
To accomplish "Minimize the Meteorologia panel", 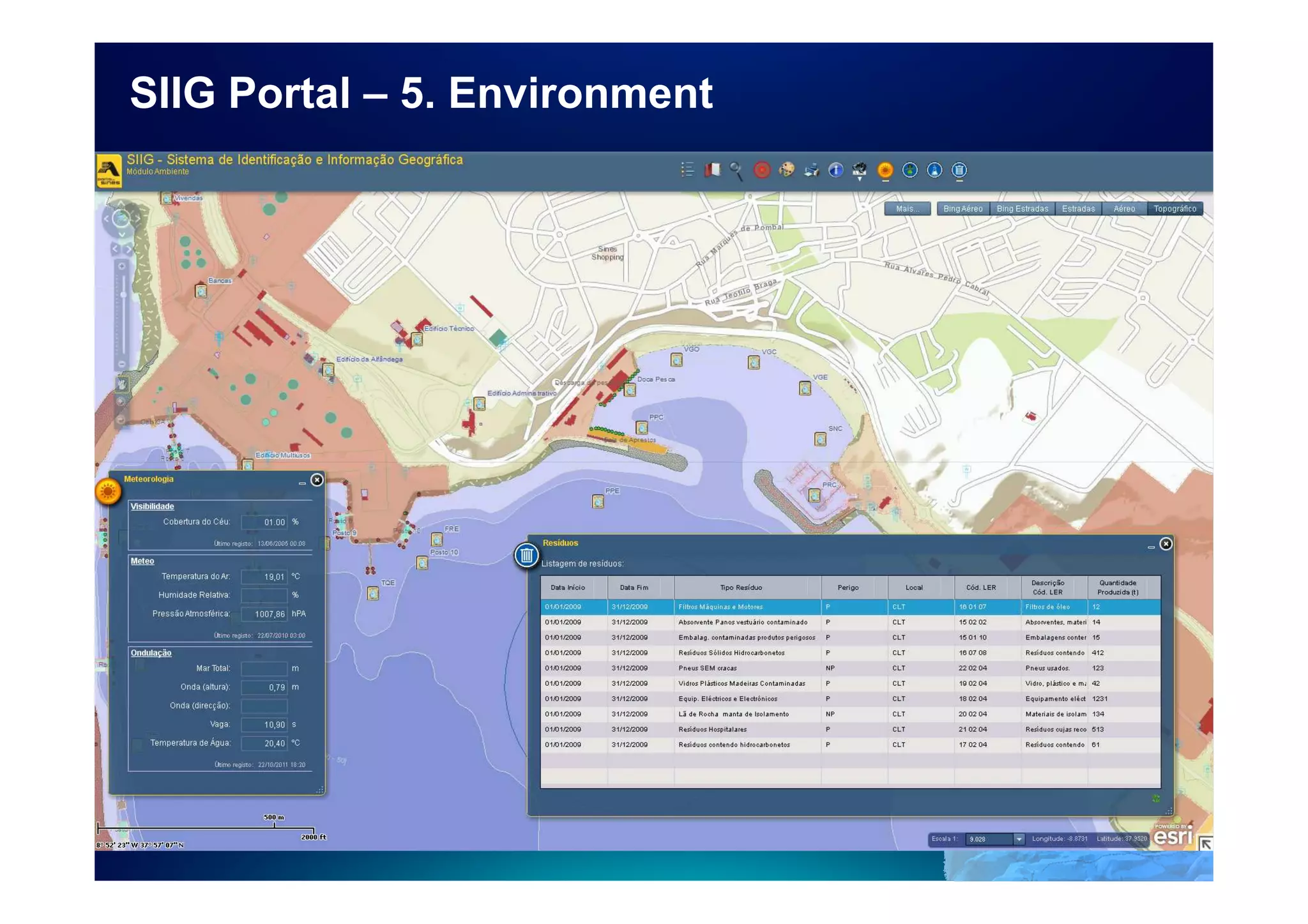I will (x=302, y=483).
